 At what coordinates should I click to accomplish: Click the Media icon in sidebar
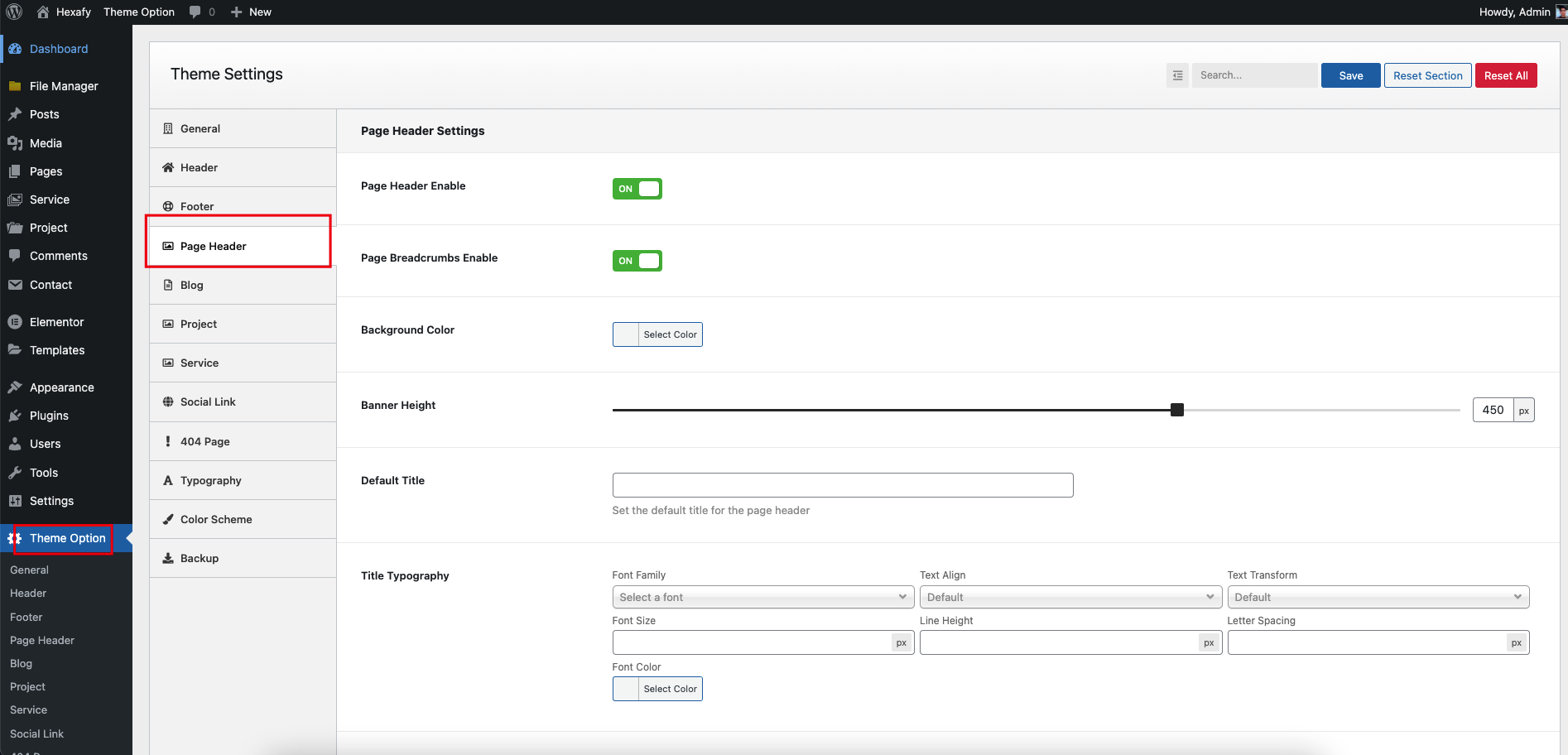(x=15, y=143)
